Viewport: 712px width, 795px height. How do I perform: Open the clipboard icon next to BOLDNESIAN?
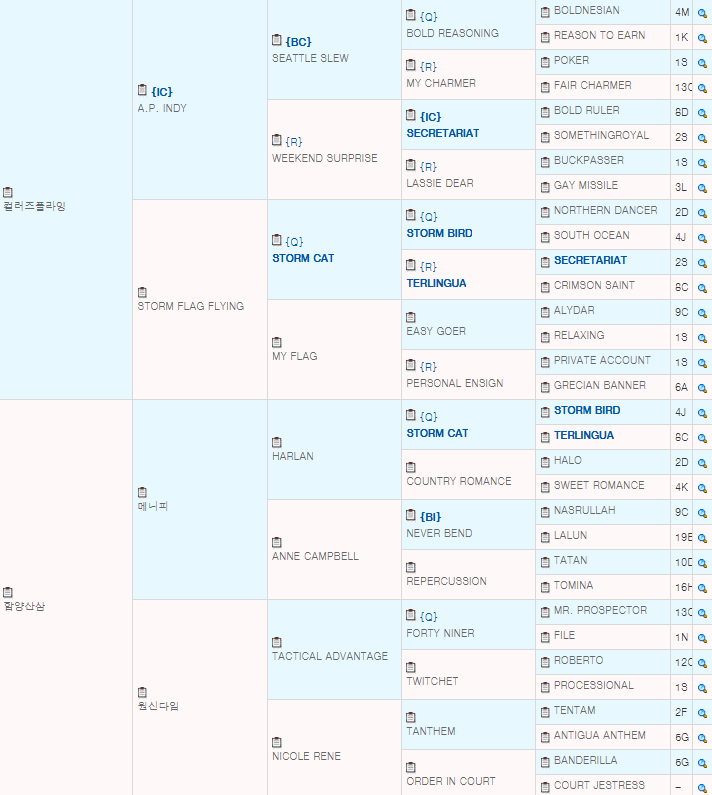pos(545,12)
